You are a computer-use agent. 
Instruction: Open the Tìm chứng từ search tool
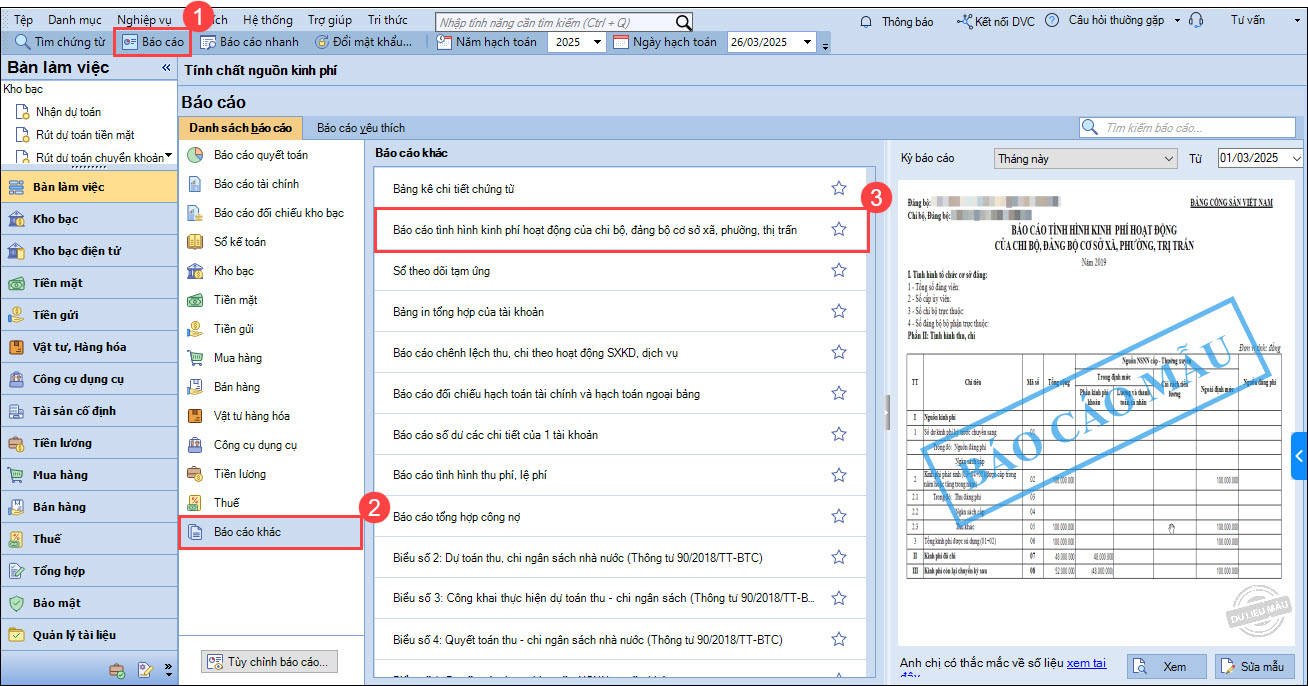[60, 42]
